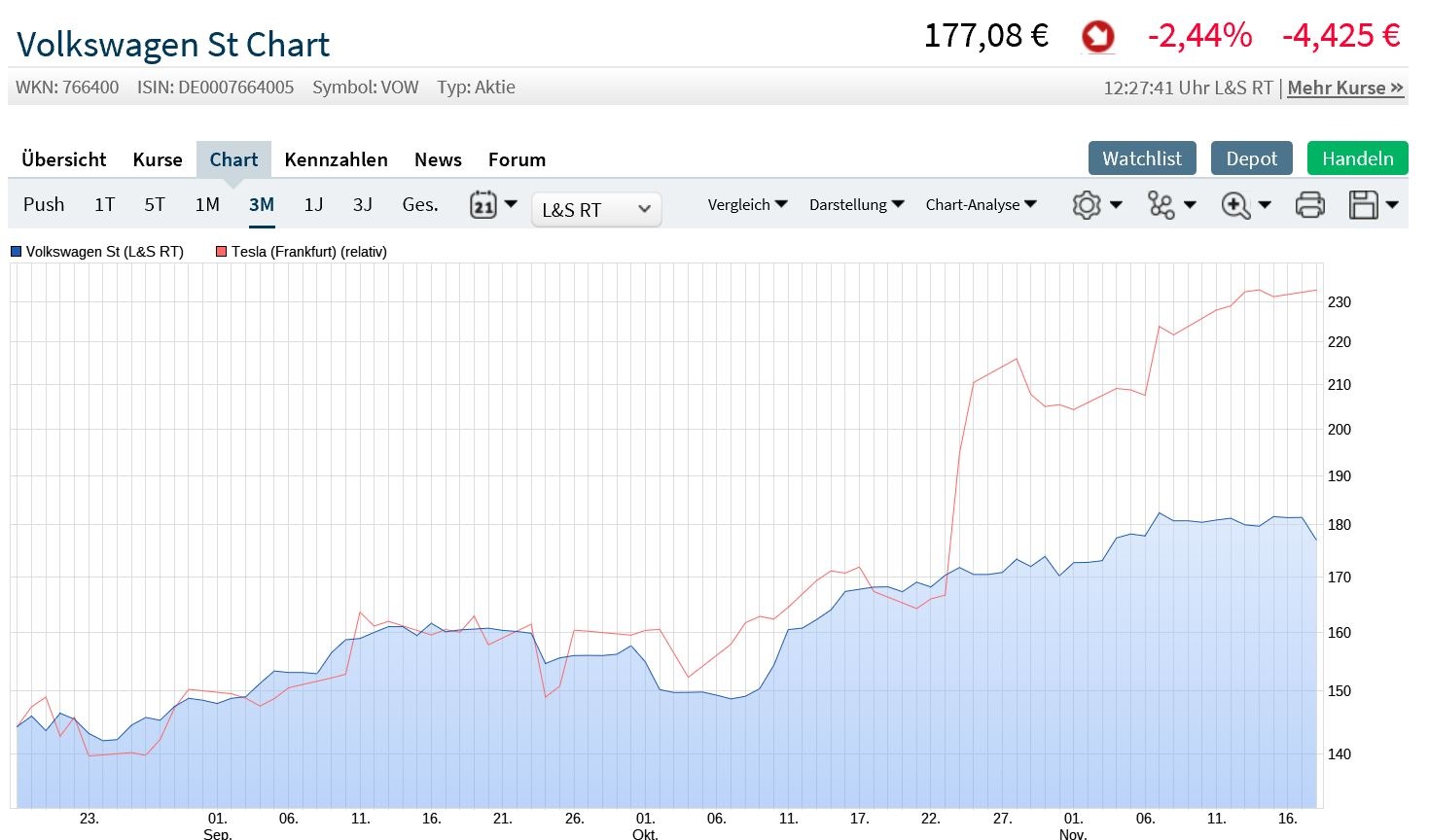
Task: Click the 01. Sep. date axis label
Action: [217, 826]
